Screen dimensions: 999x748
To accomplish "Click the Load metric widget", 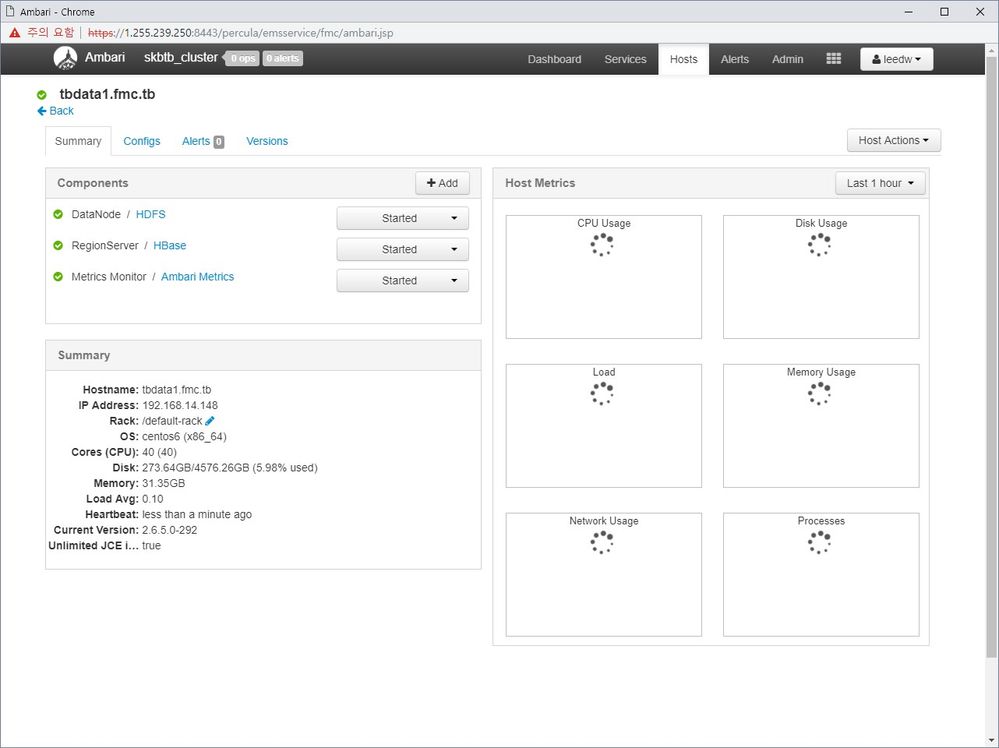I will (603, 426).
